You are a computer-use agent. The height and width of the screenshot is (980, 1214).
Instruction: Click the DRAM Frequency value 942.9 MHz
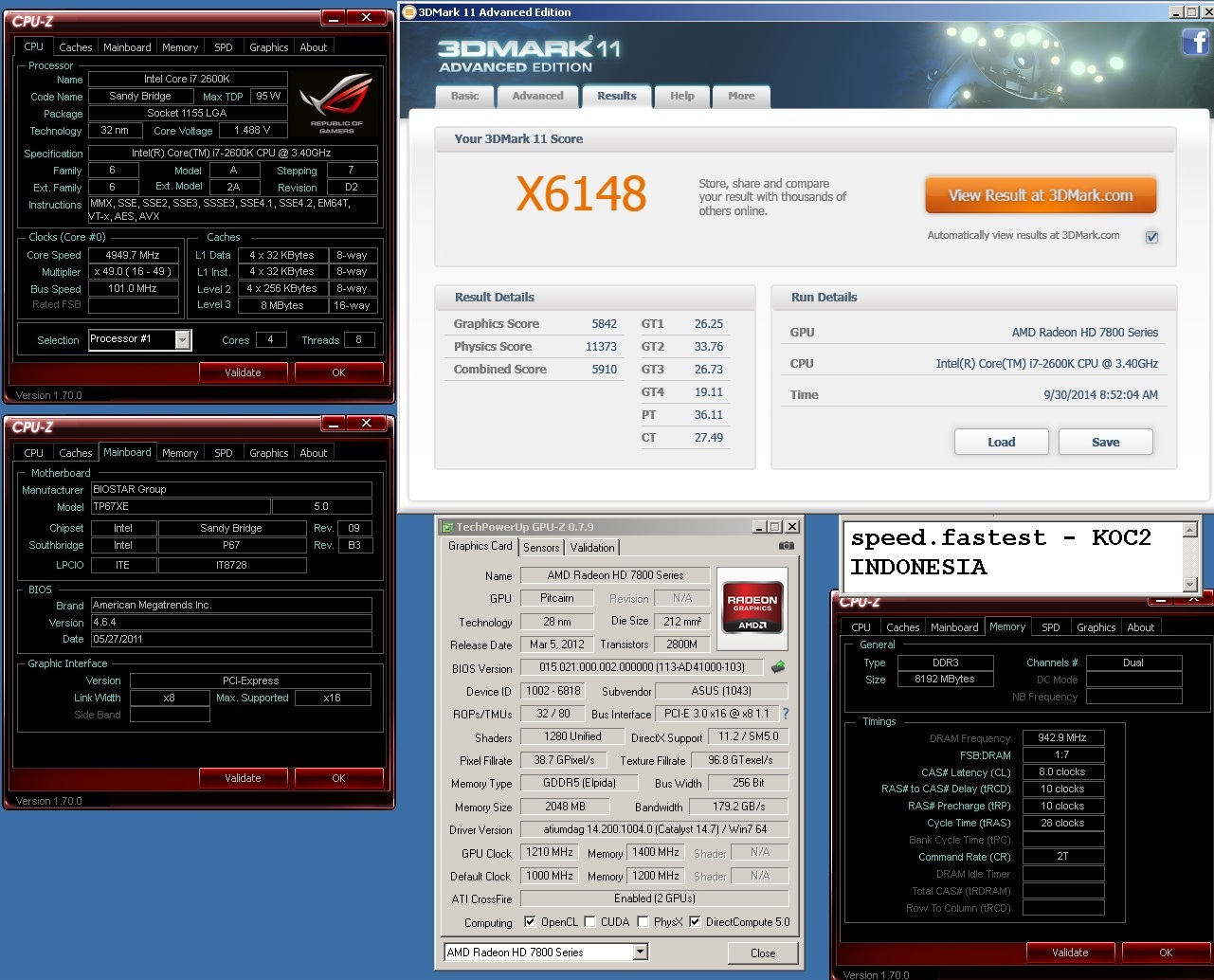(1062, 737)
